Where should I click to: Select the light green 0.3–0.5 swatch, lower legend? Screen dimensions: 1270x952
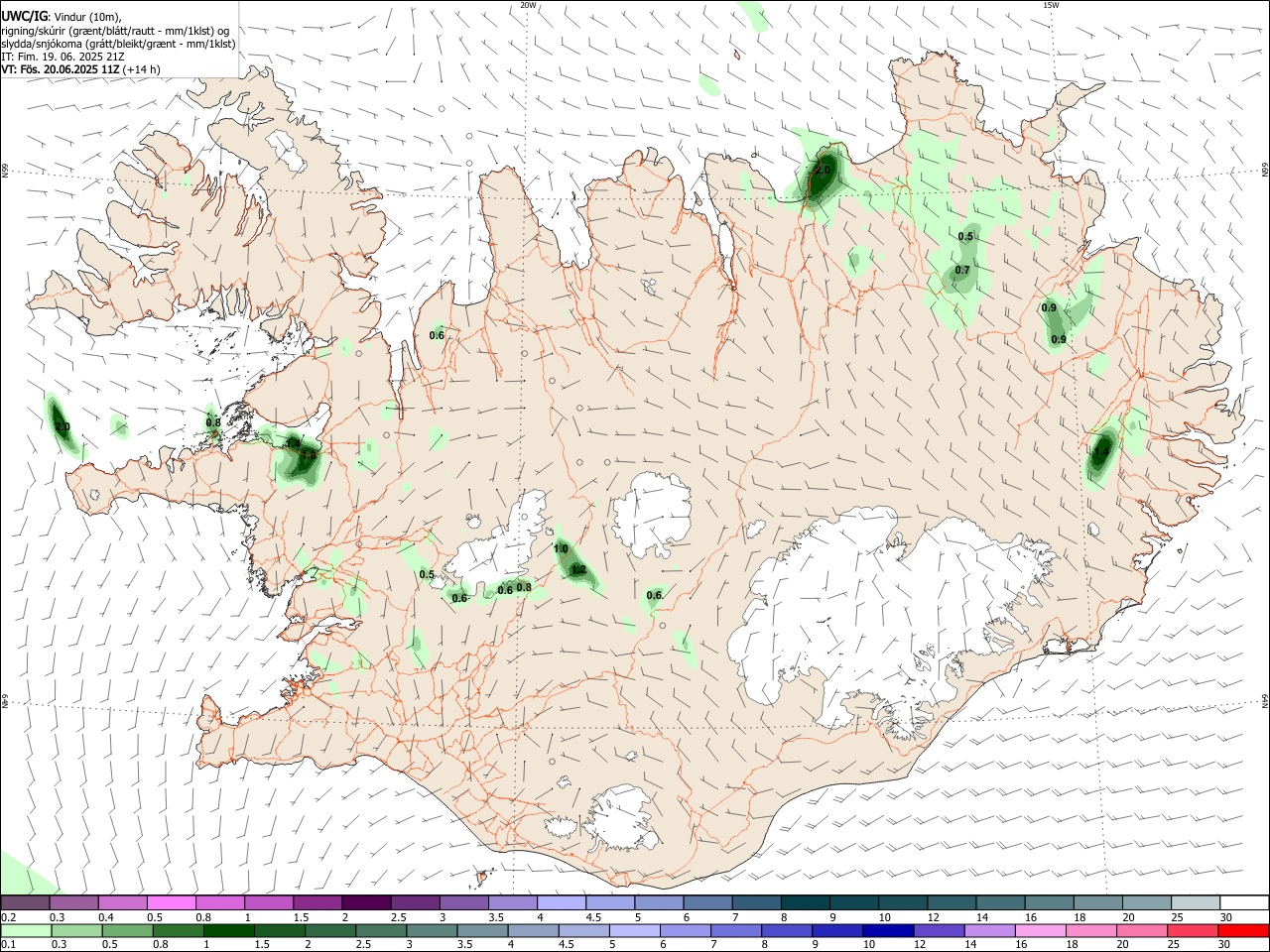click(x=76, y=931)
